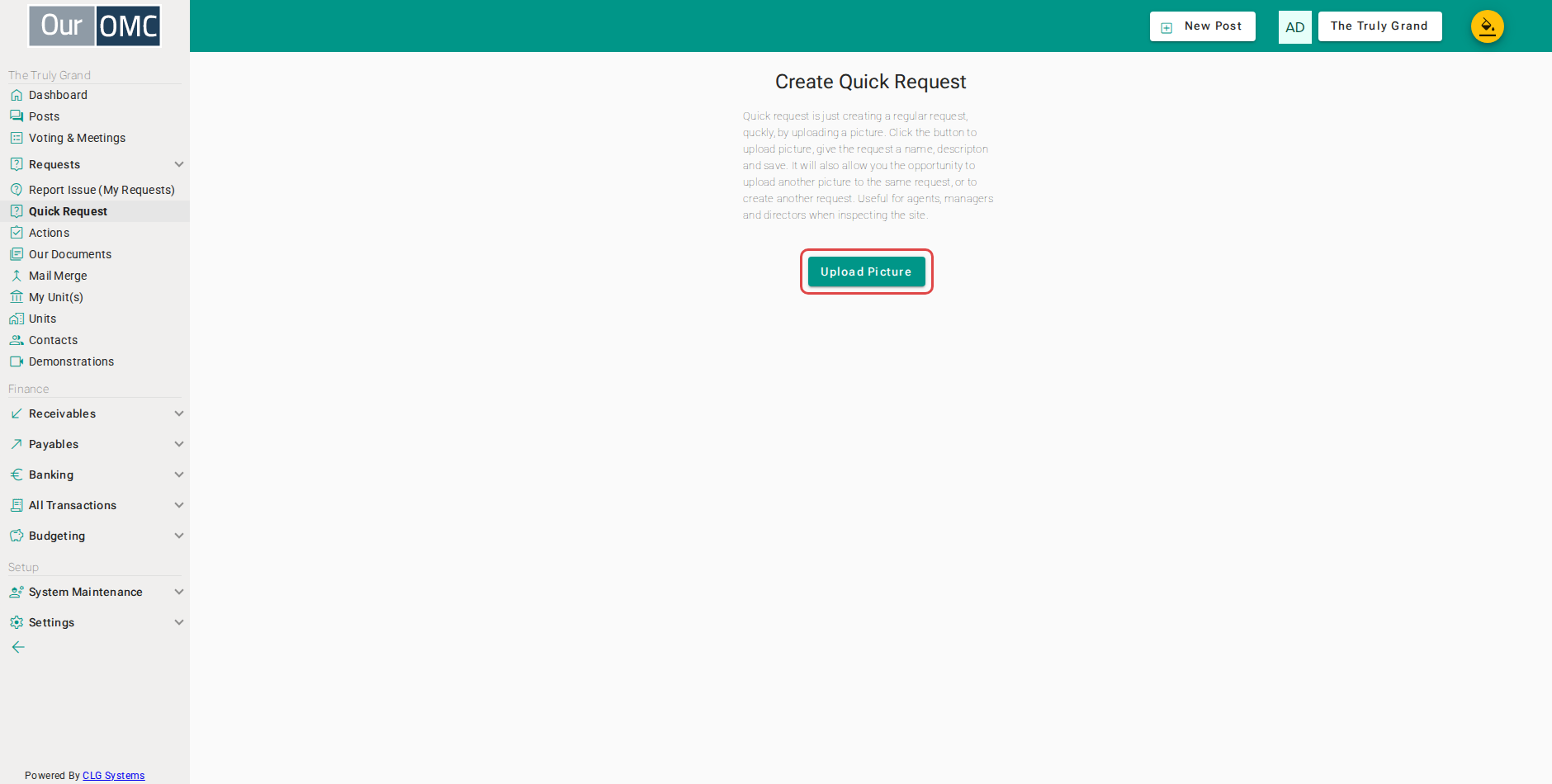Click the Report Issue question-mark icon
Image resolution: width=1552 pixels, height=784 pixels.
(x=17, y=190)
